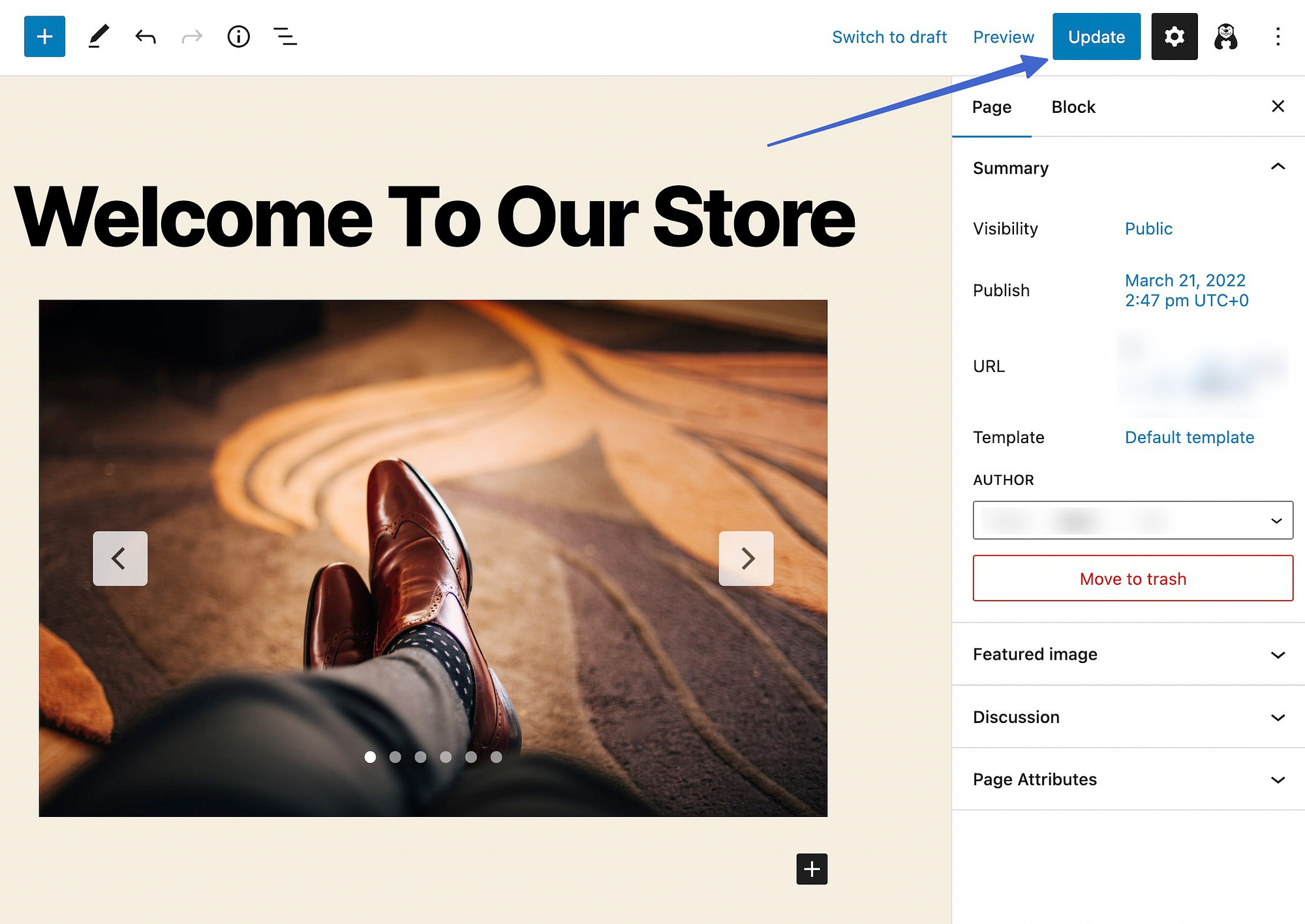Click the settings gear icon
The image size is (1305, 924).
coord(1175,36)
